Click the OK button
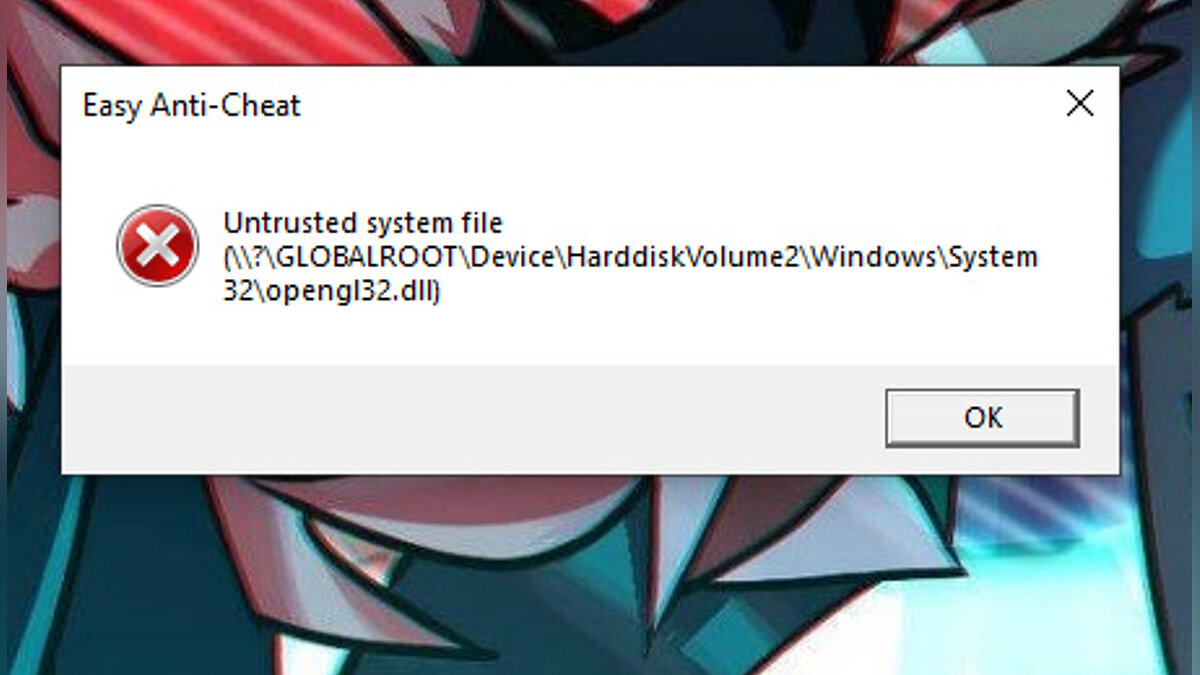Viewport: 1200px width, 675px height. (x=982, y=418)
